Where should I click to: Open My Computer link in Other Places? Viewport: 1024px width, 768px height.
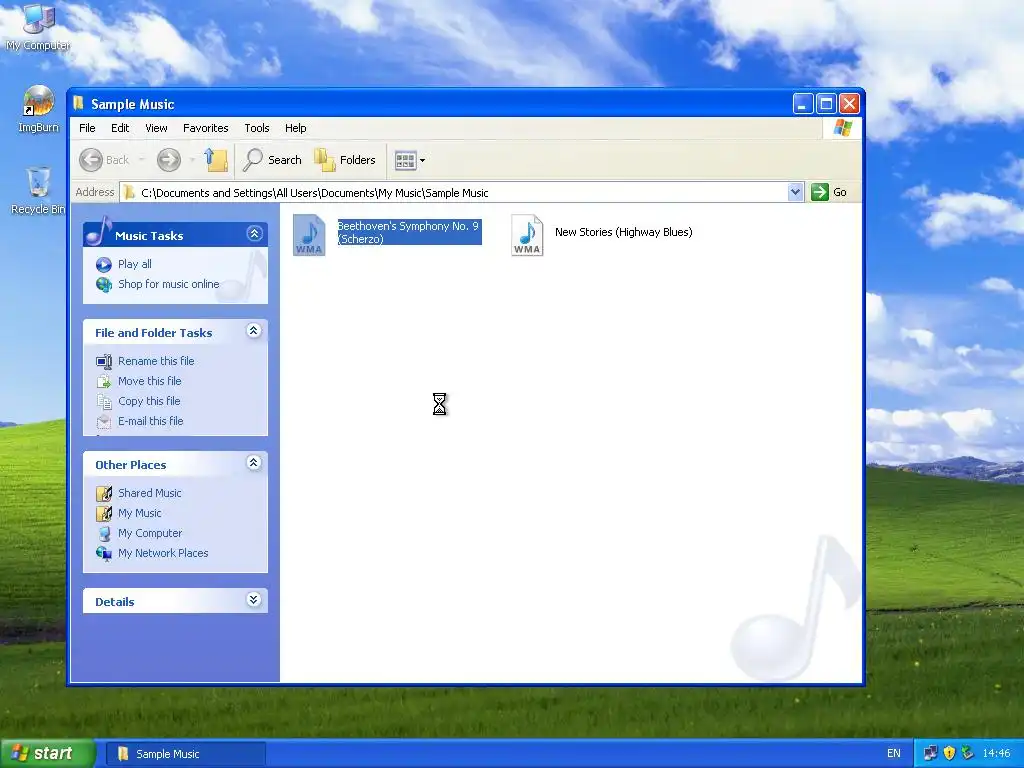point(150,533)
